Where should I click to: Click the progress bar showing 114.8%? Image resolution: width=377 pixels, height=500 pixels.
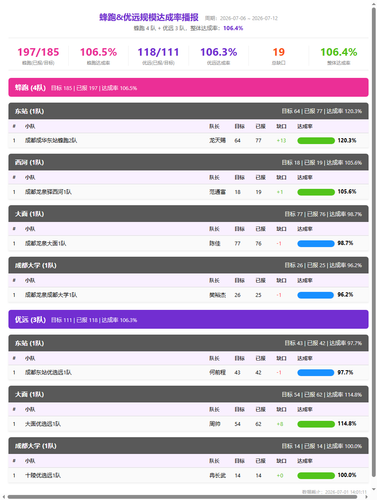click(316, 424)
